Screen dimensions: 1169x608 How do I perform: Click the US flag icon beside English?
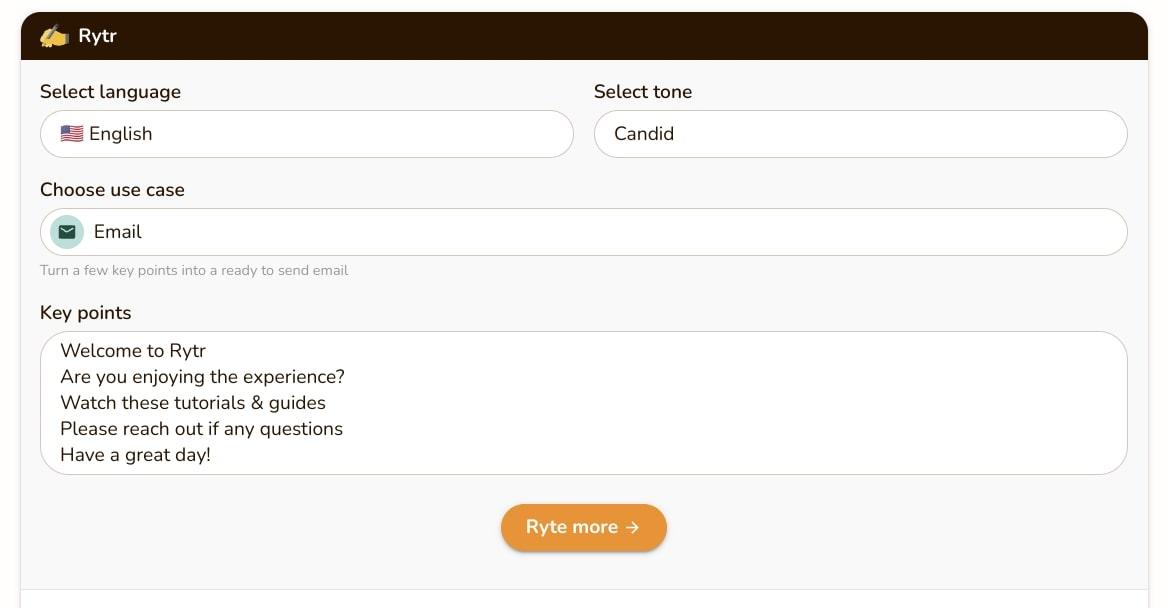click(x=72, y=134)
